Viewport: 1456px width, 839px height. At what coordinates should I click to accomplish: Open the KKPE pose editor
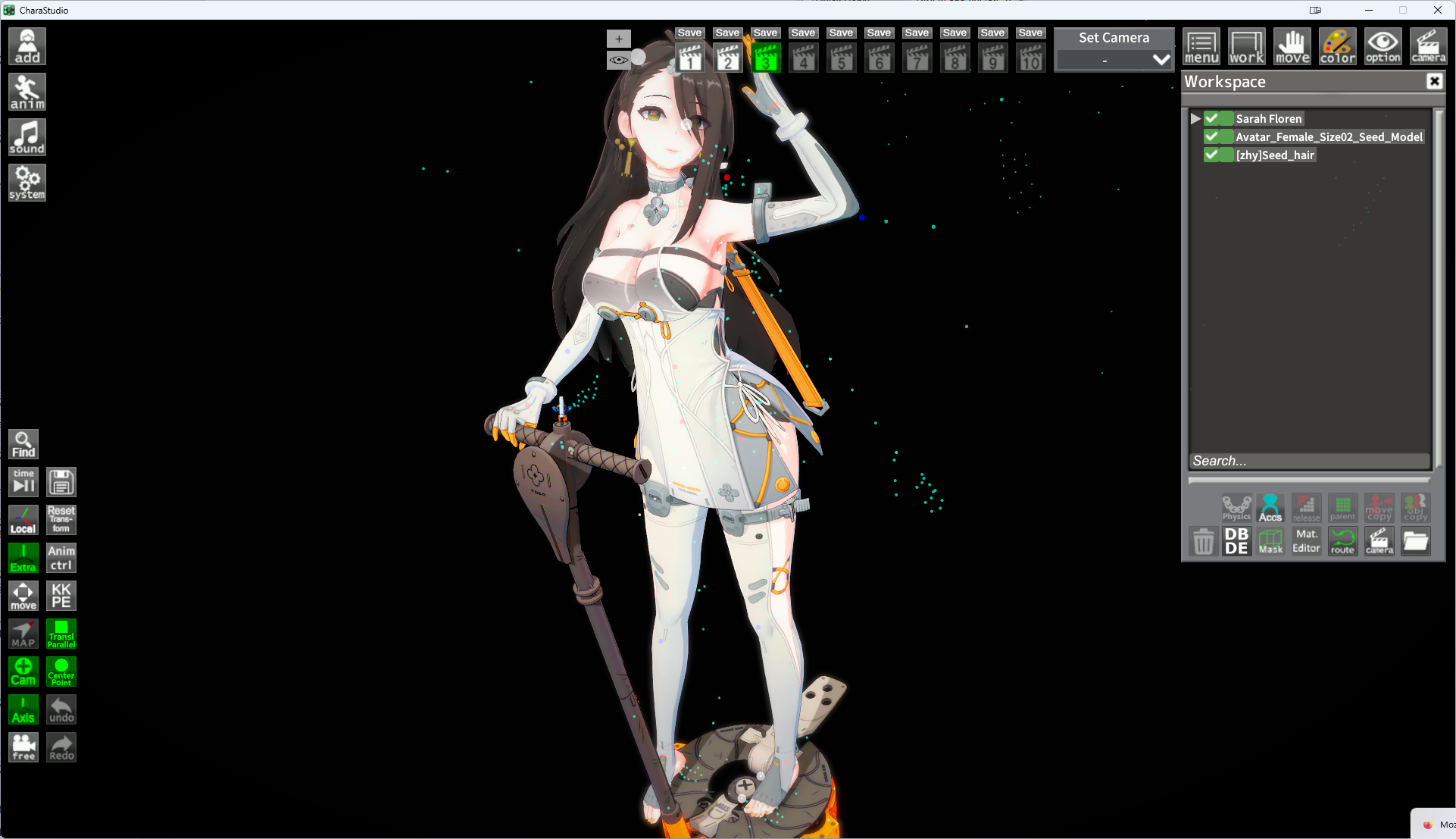tap(61, 596)
